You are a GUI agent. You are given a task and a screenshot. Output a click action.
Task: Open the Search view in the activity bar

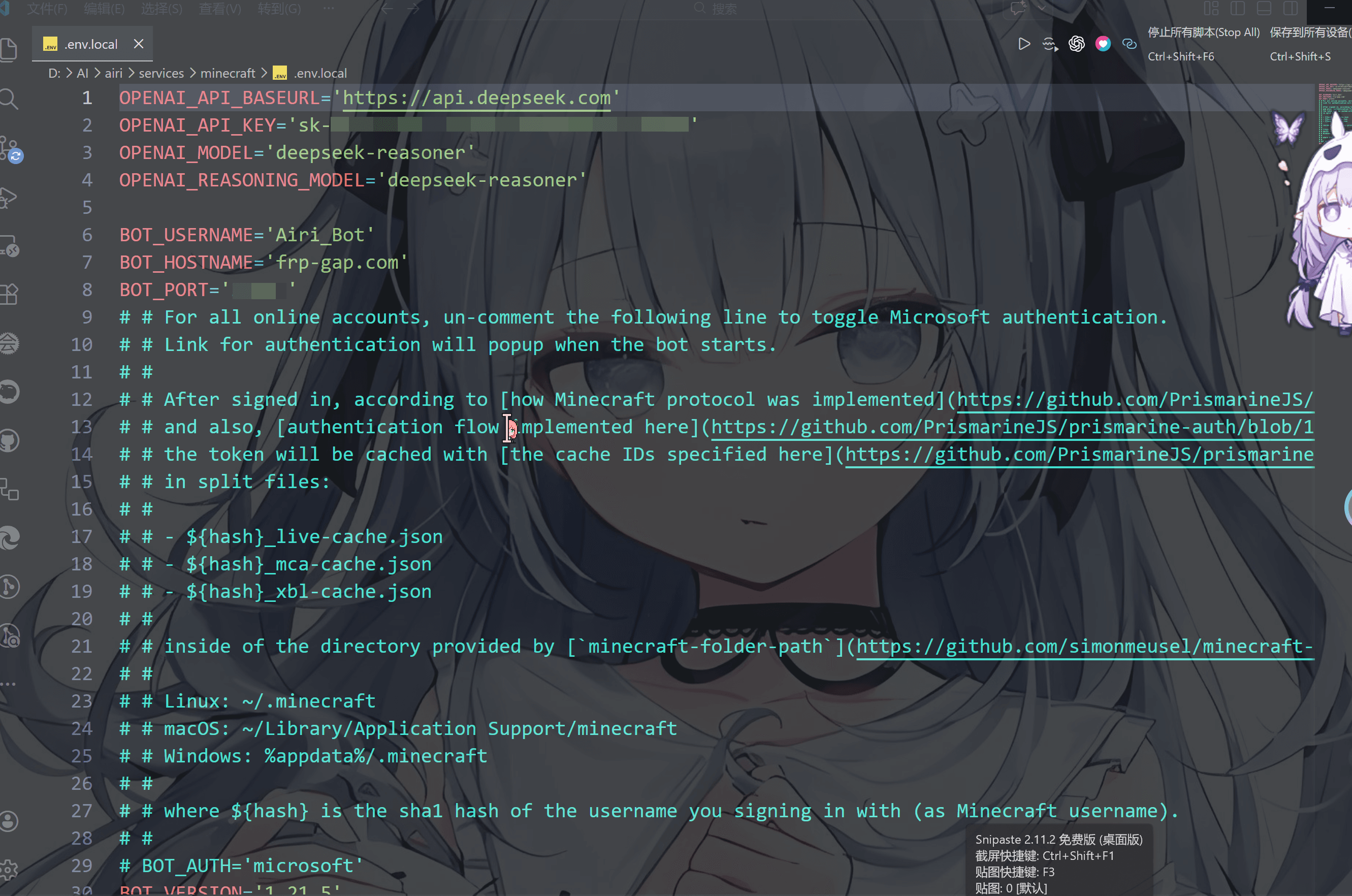click(9, 99)
